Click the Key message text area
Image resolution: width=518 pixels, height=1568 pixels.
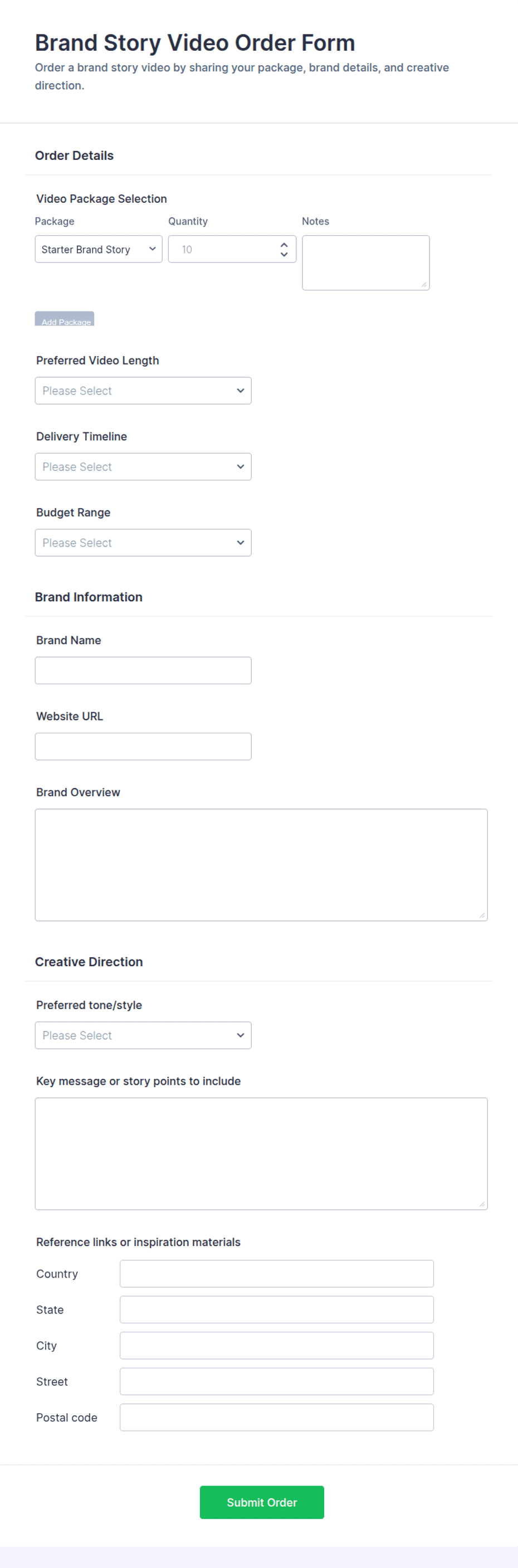coord(261,1153)
